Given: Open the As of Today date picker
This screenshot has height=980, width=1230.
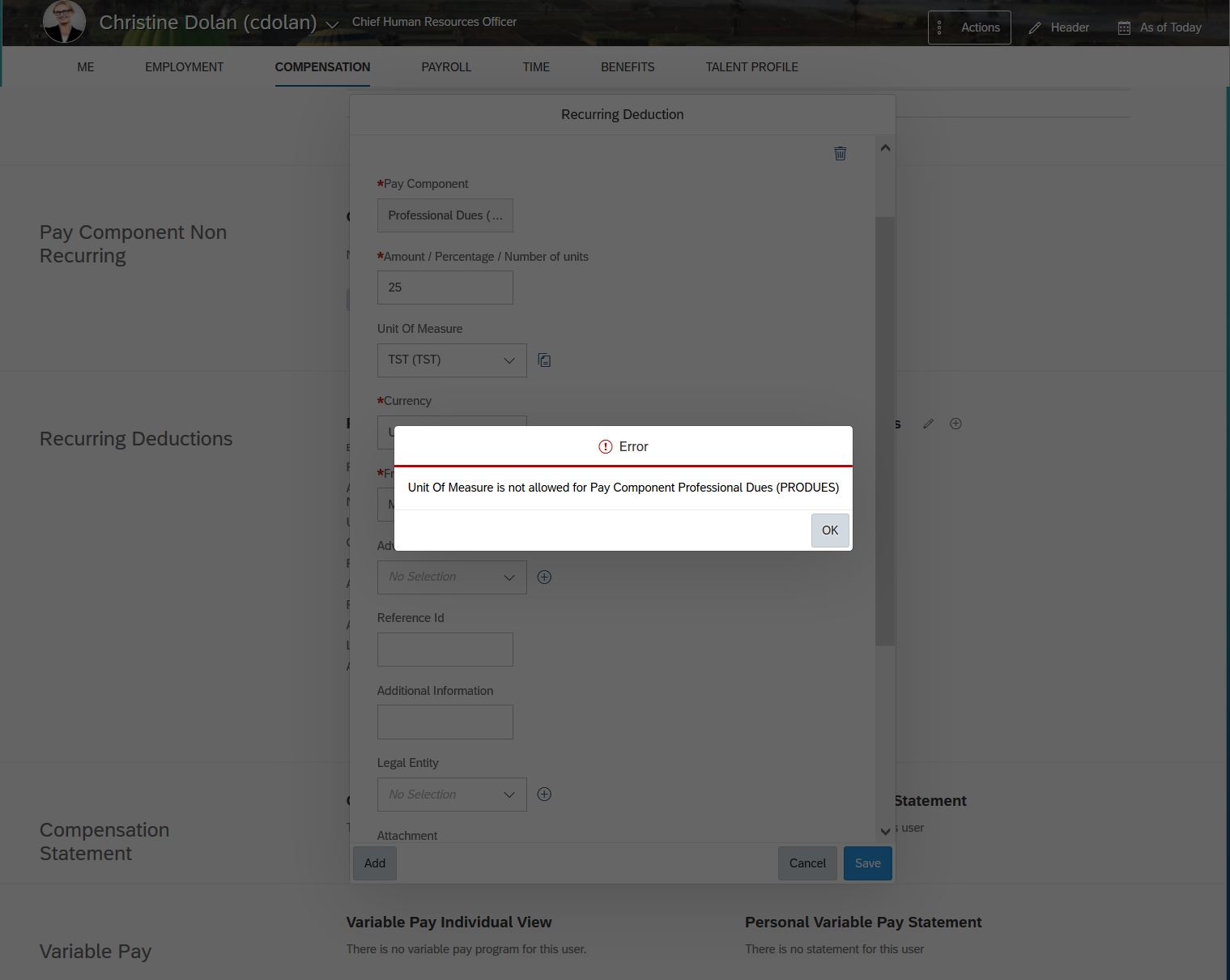Looking at the screenshot, I should pyautogui.click(x=1160, y=28).
